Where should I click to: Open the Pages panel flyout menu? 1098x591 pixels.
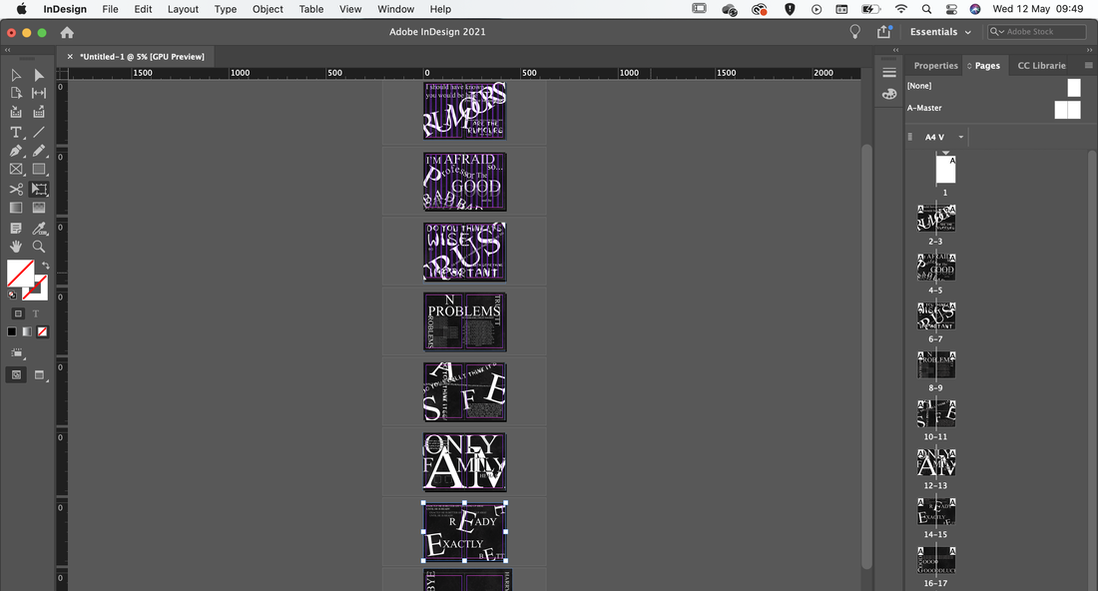1088,65
